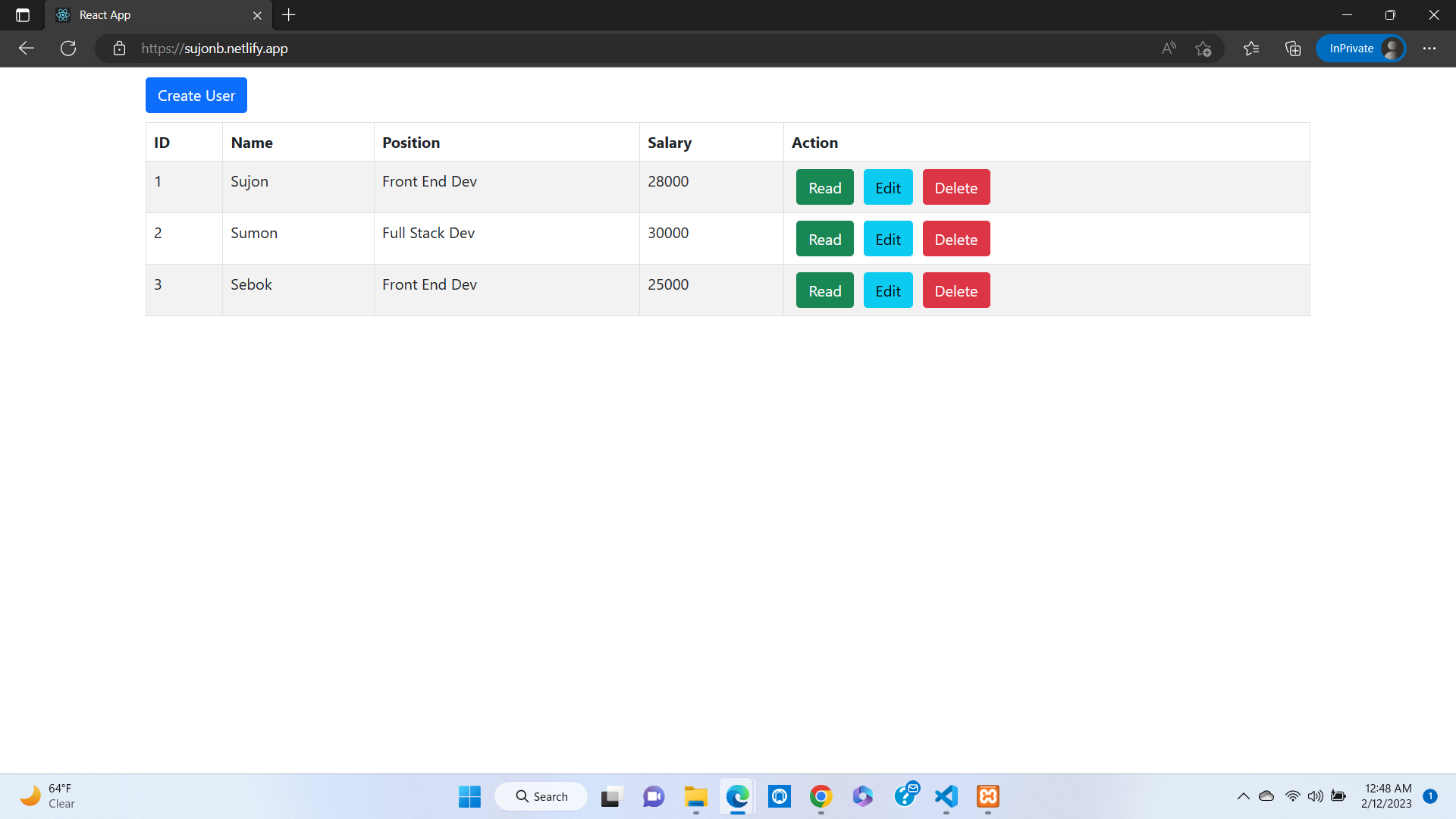Image resolution: width=1456 pixels, height=819 pixels.
Task: Click the Create User button
Action: pos(196,95)
